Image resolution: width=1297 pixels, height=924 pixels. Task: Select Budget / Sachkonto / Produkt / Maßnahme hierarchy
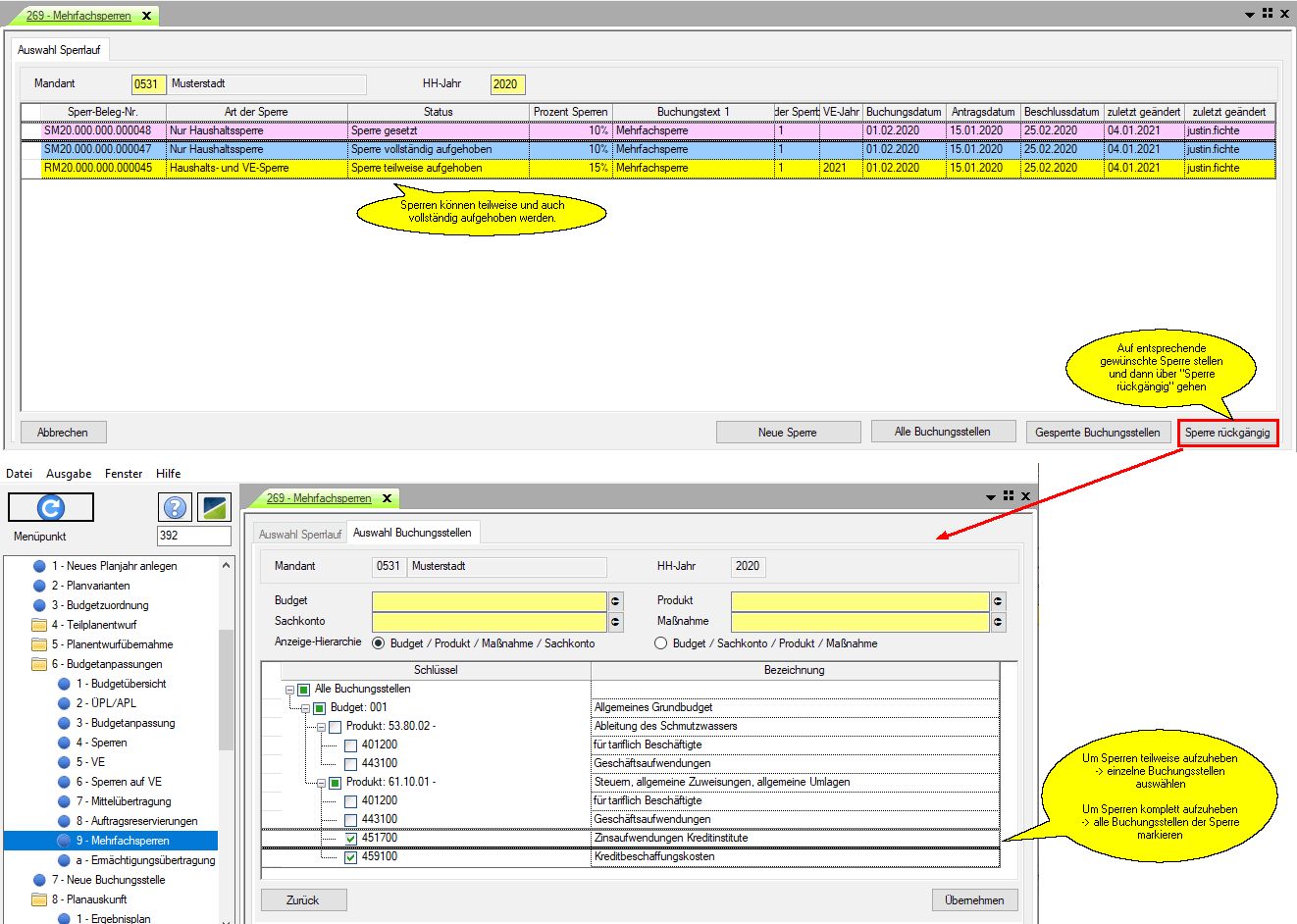click(661, 643)
